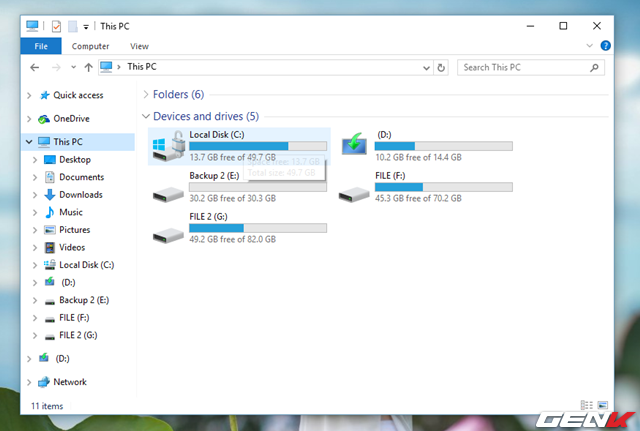Select This PC in navigation pane
The height and width of the screenshot is (431, 640).
tap(60, 142)
